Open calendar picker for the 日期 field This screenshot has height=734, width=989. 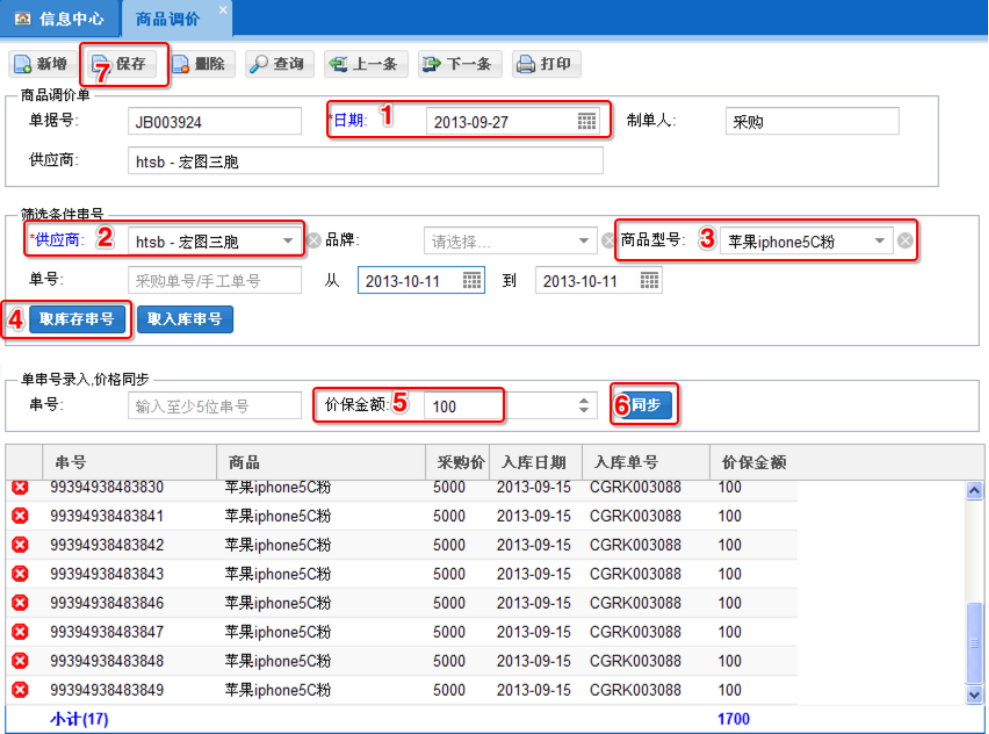[587, 121]
